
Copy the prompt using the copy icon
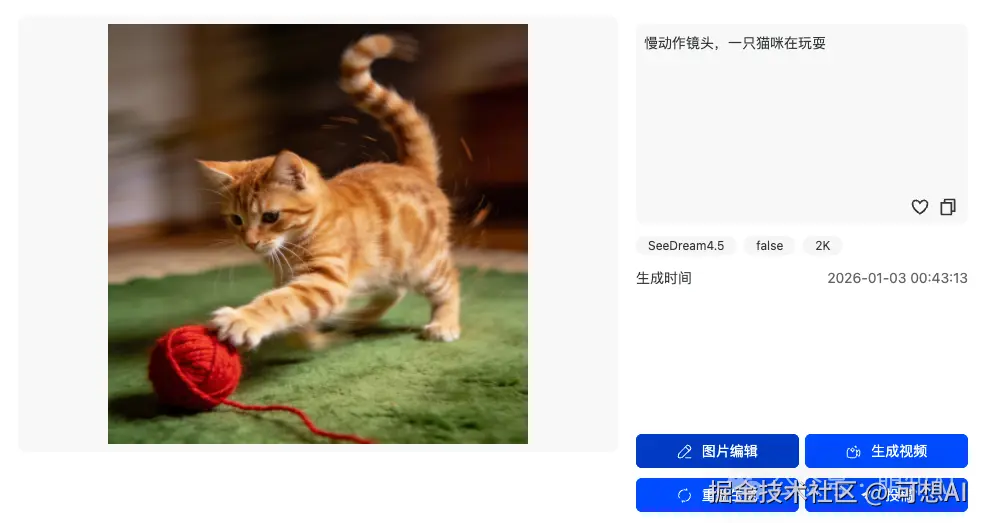[x=948, y=207]
